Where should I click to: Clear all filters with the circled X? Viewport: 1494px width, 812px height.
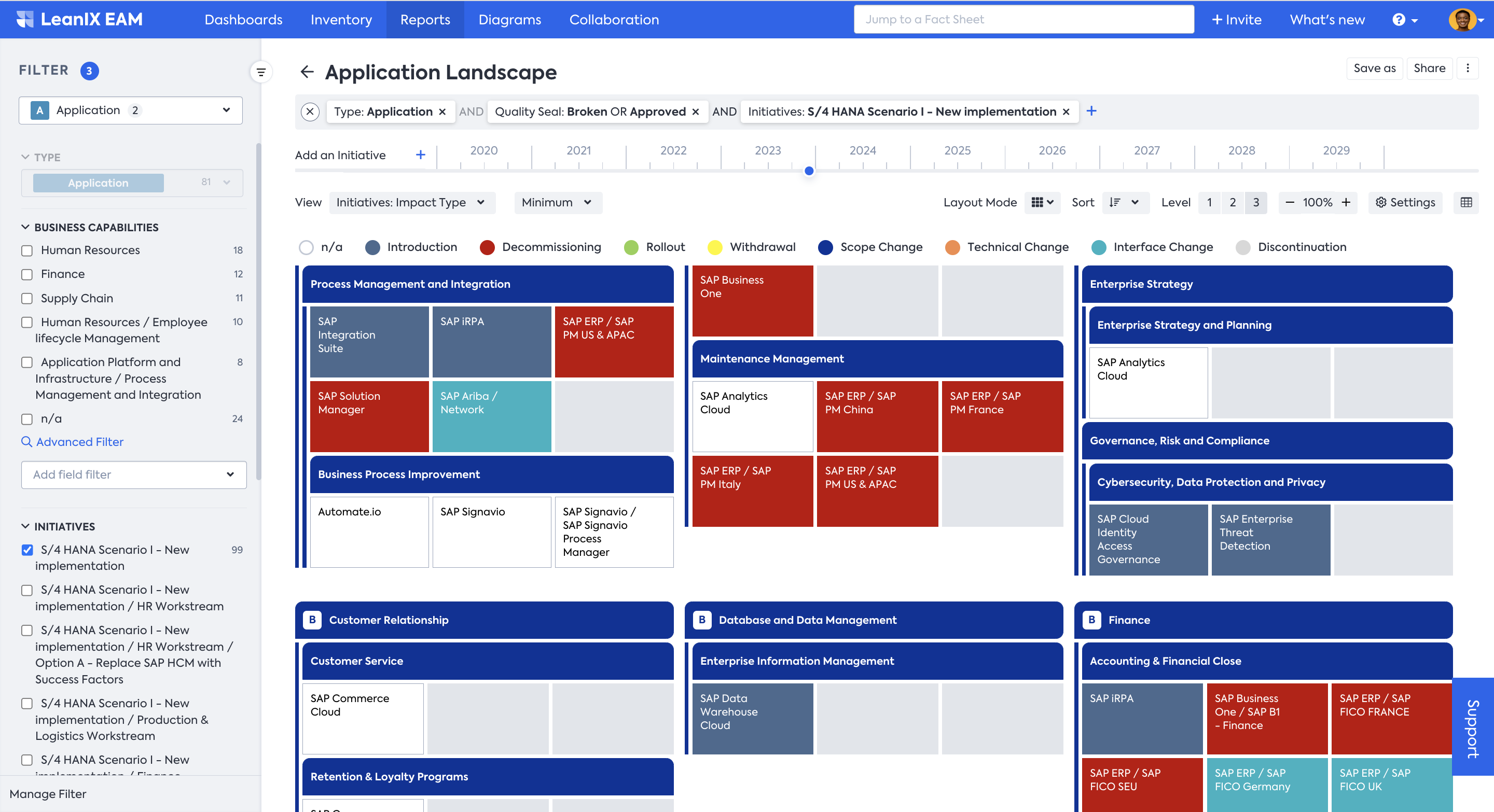(310, 112)
